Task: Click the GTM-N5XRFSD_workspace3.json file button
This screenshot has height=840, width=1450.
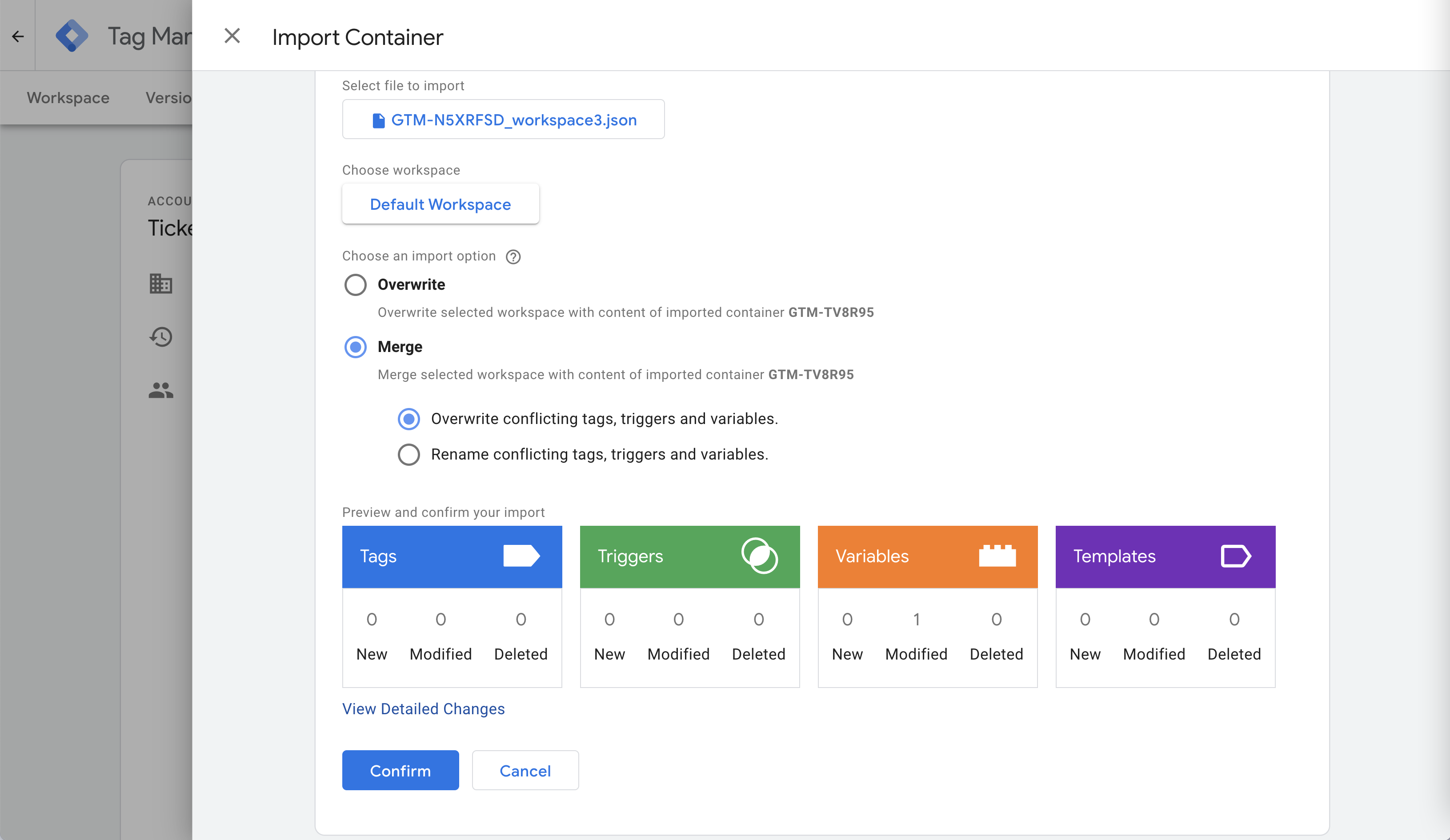Action: click(x=504, y=119)
